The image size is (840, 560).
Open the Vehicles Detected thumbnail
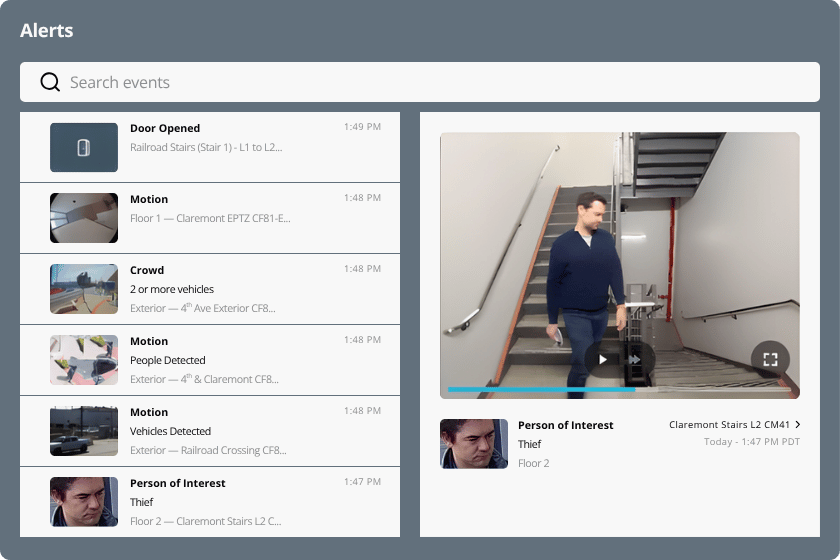pos(84,431)
